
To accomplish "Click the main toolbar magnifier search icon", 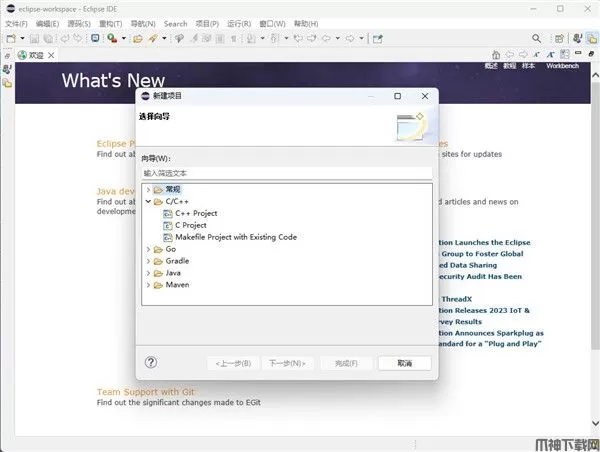I will click(x=536, y=38).
